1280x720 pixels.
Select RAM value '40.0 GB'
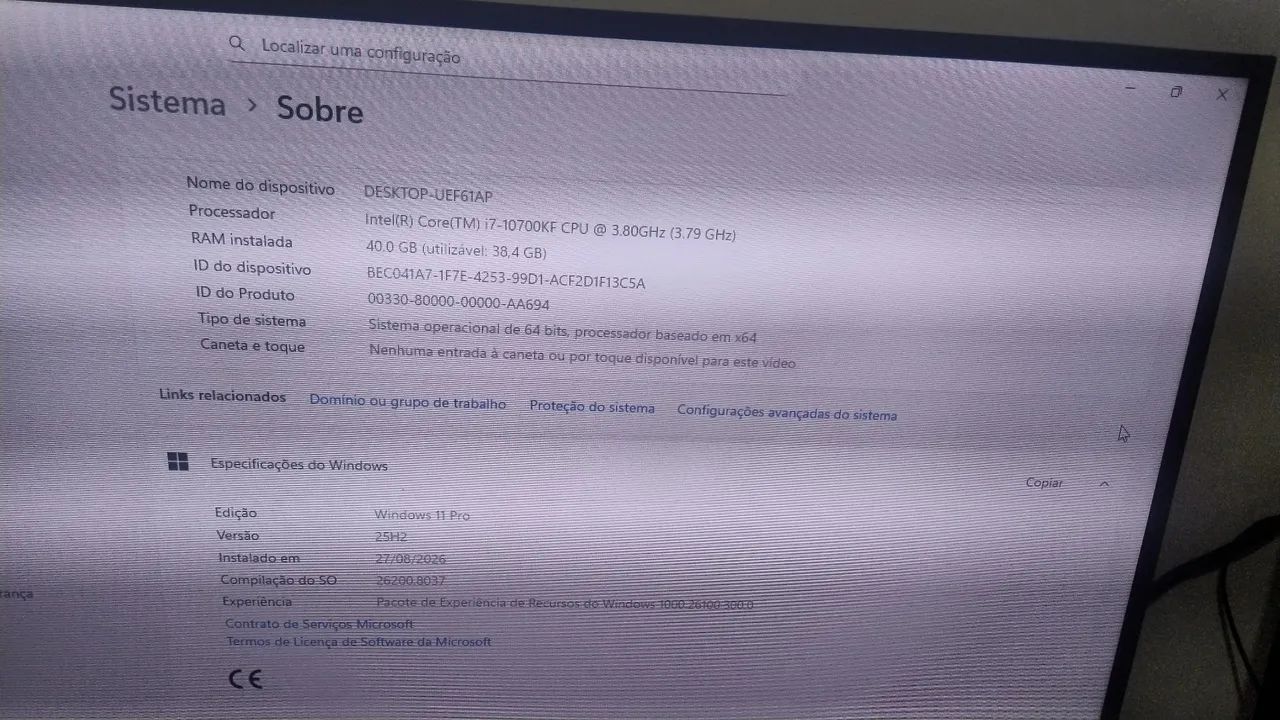pyautogui.click(x=392, y=247)
